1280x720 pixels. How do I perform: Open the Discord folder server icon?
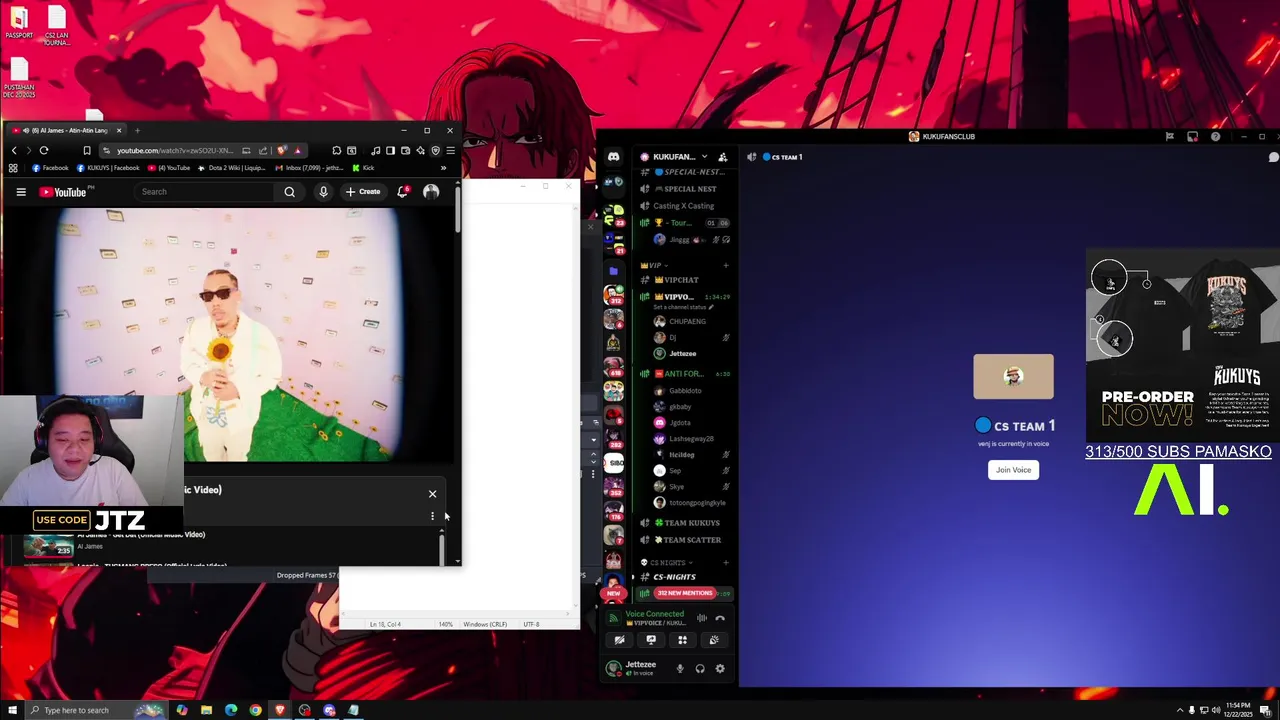[613, 271]
